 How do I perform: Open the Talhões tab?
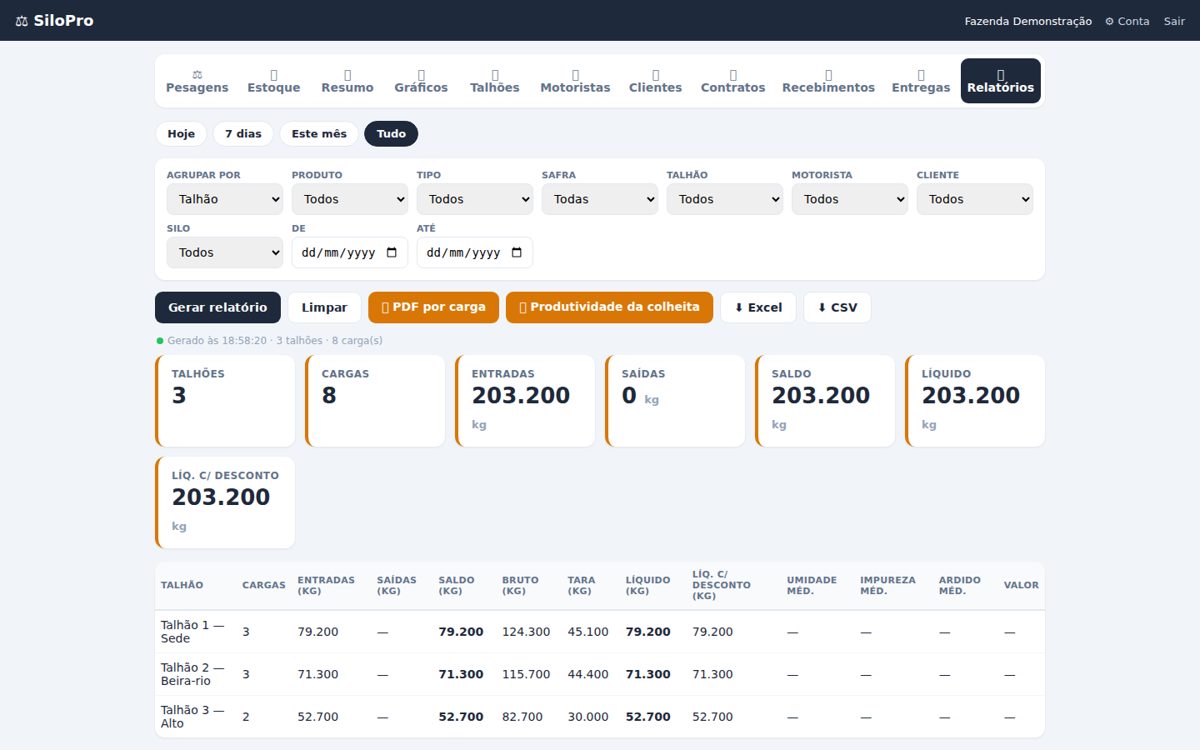[495, 81]
